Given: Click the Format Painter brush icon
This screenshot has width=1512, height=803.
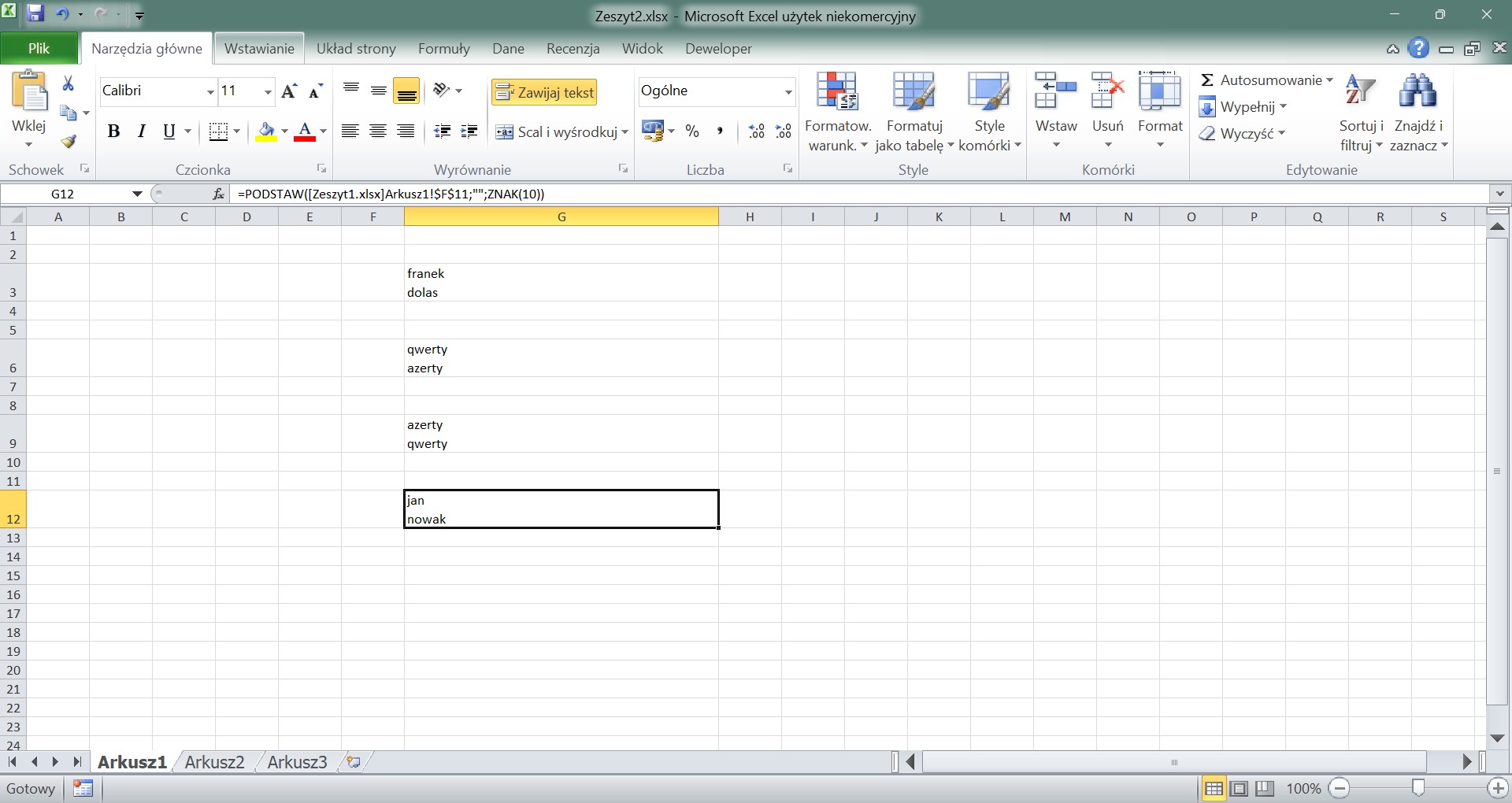Looking at the screenshot, I should coord(69,141).
